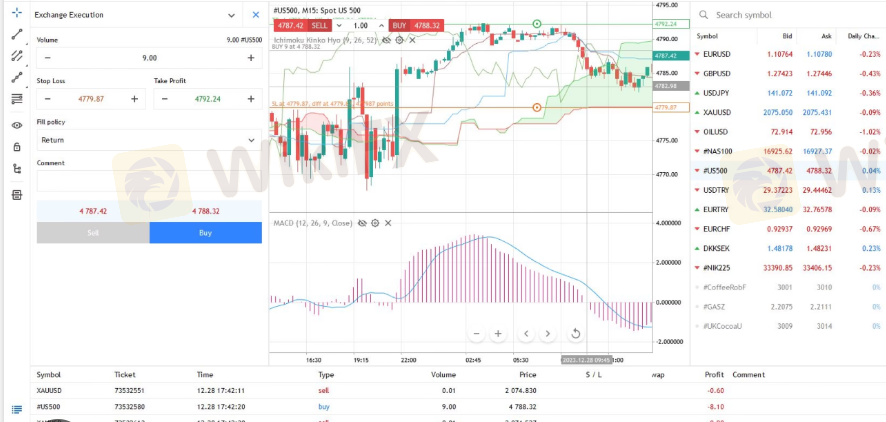Open MACD indicator settings gear
The width and height of the screenshot is (886, 422).
point(375,223)
